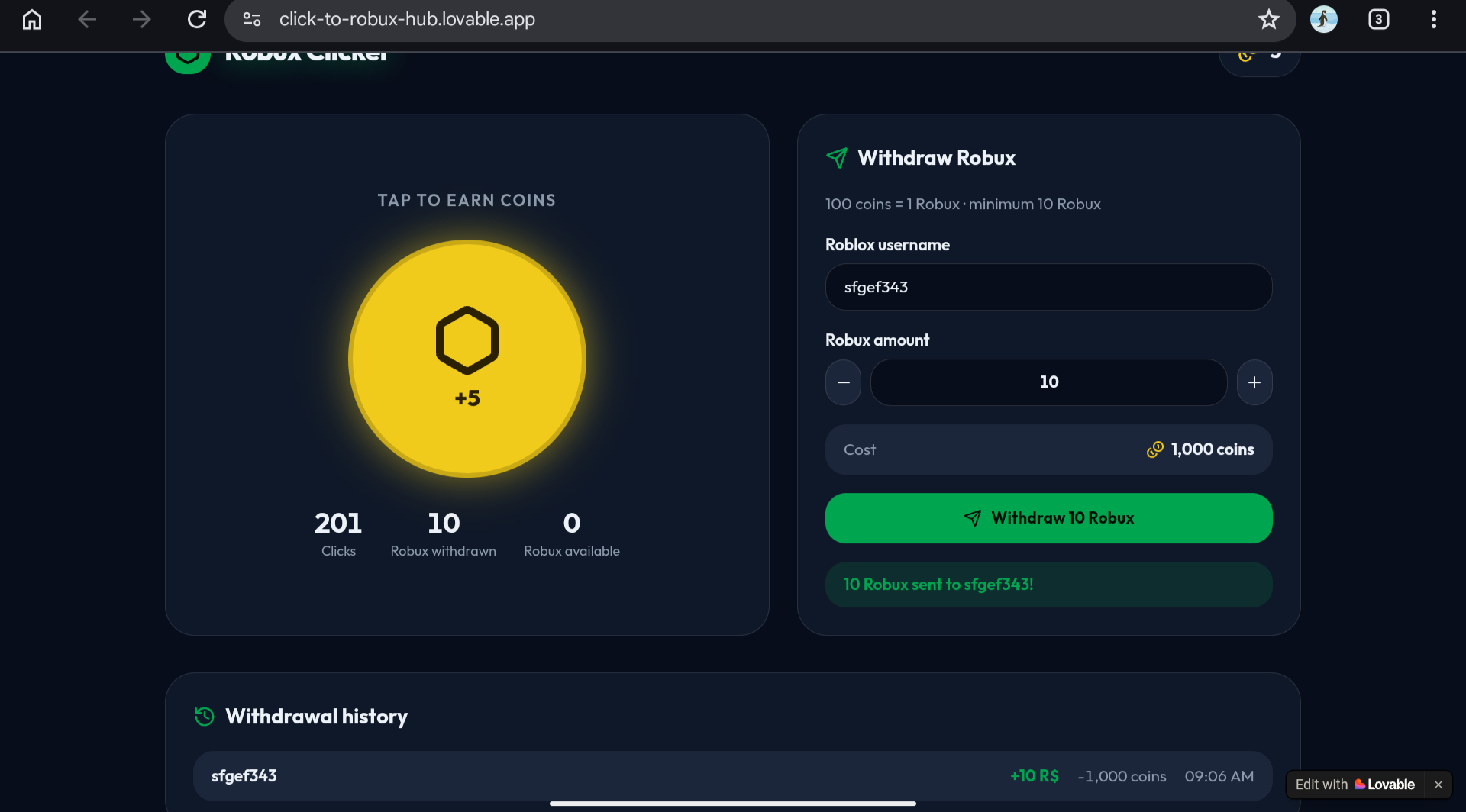Click the 10 Robux withdrawn stat

click(x=444, y=533)
